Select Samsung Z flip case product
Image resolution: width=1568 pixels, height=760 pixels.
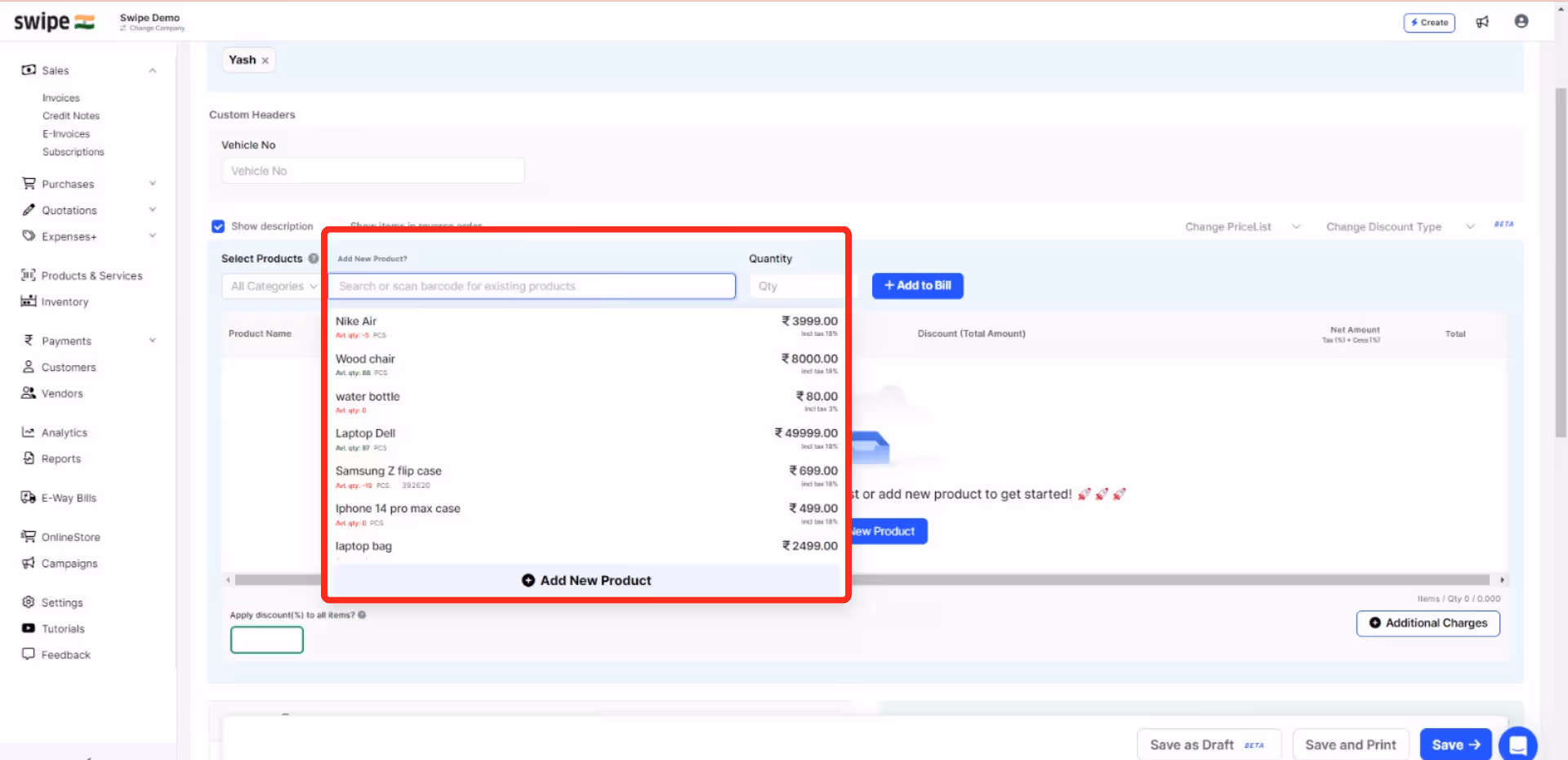click(586, 477)
